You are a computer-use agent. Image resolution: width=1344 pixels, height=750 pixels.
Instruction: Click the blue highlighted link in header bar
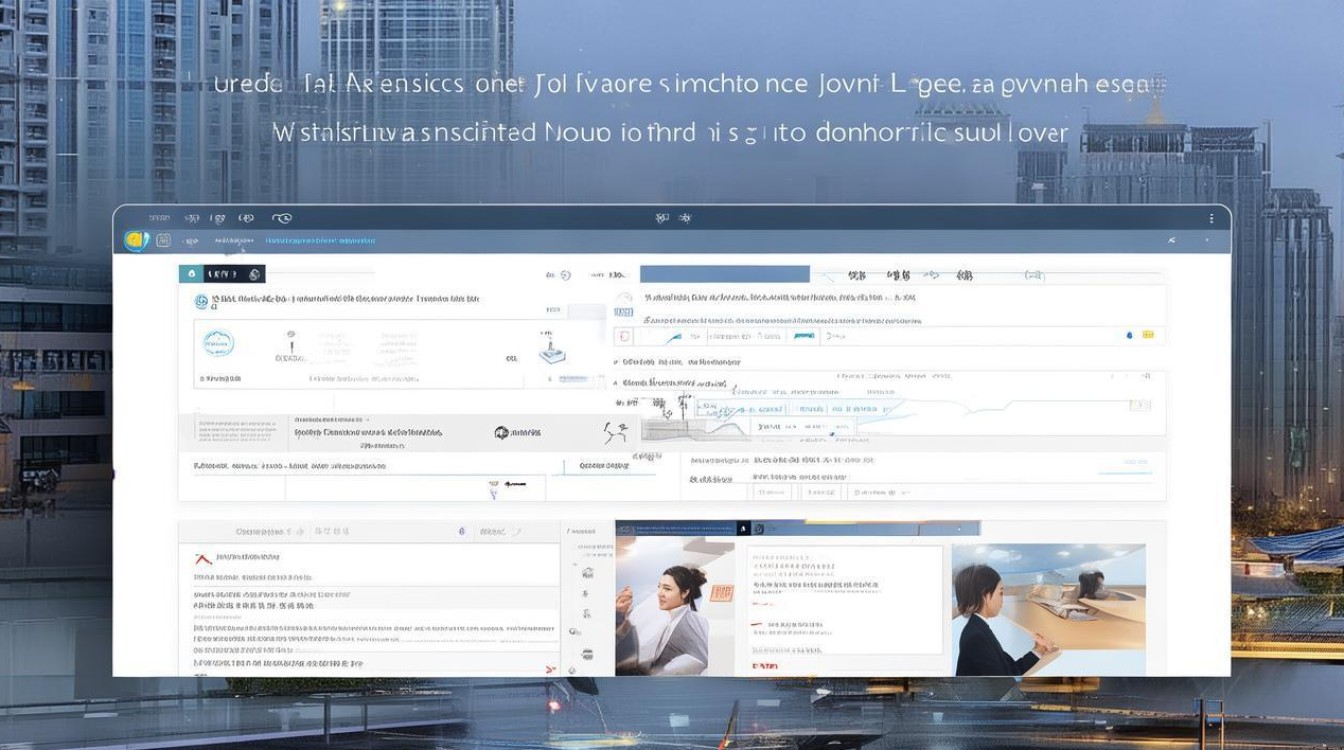coord(320,241)
